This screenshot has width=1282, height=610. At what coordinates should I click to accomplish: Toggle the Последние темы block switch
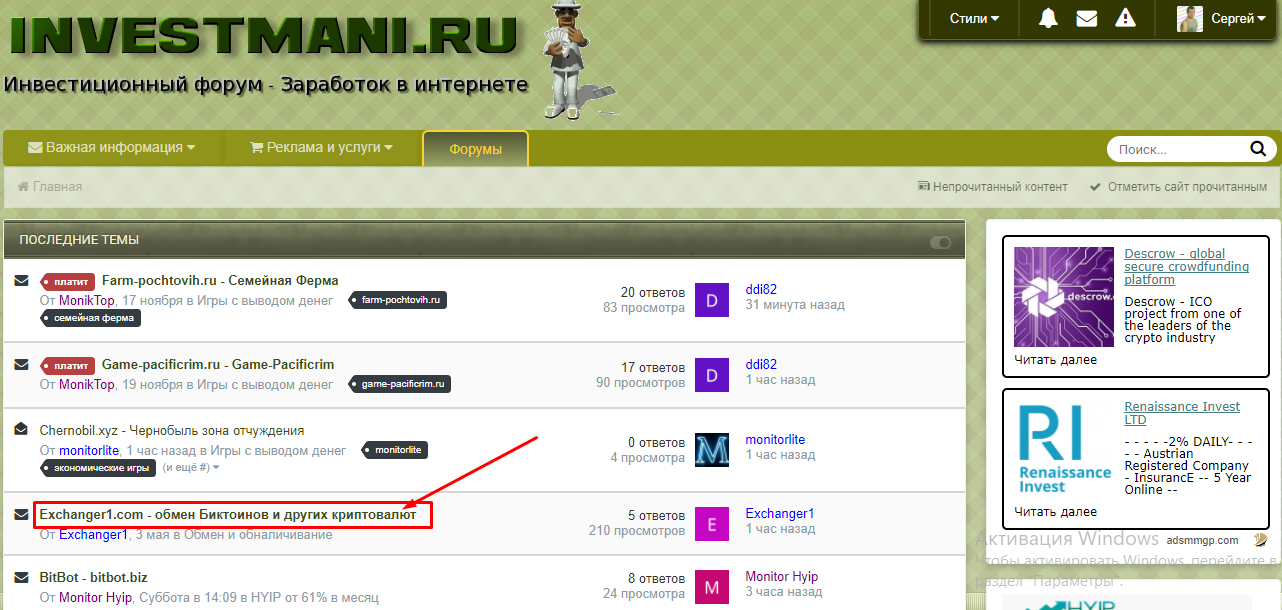(x=940, y=242)
